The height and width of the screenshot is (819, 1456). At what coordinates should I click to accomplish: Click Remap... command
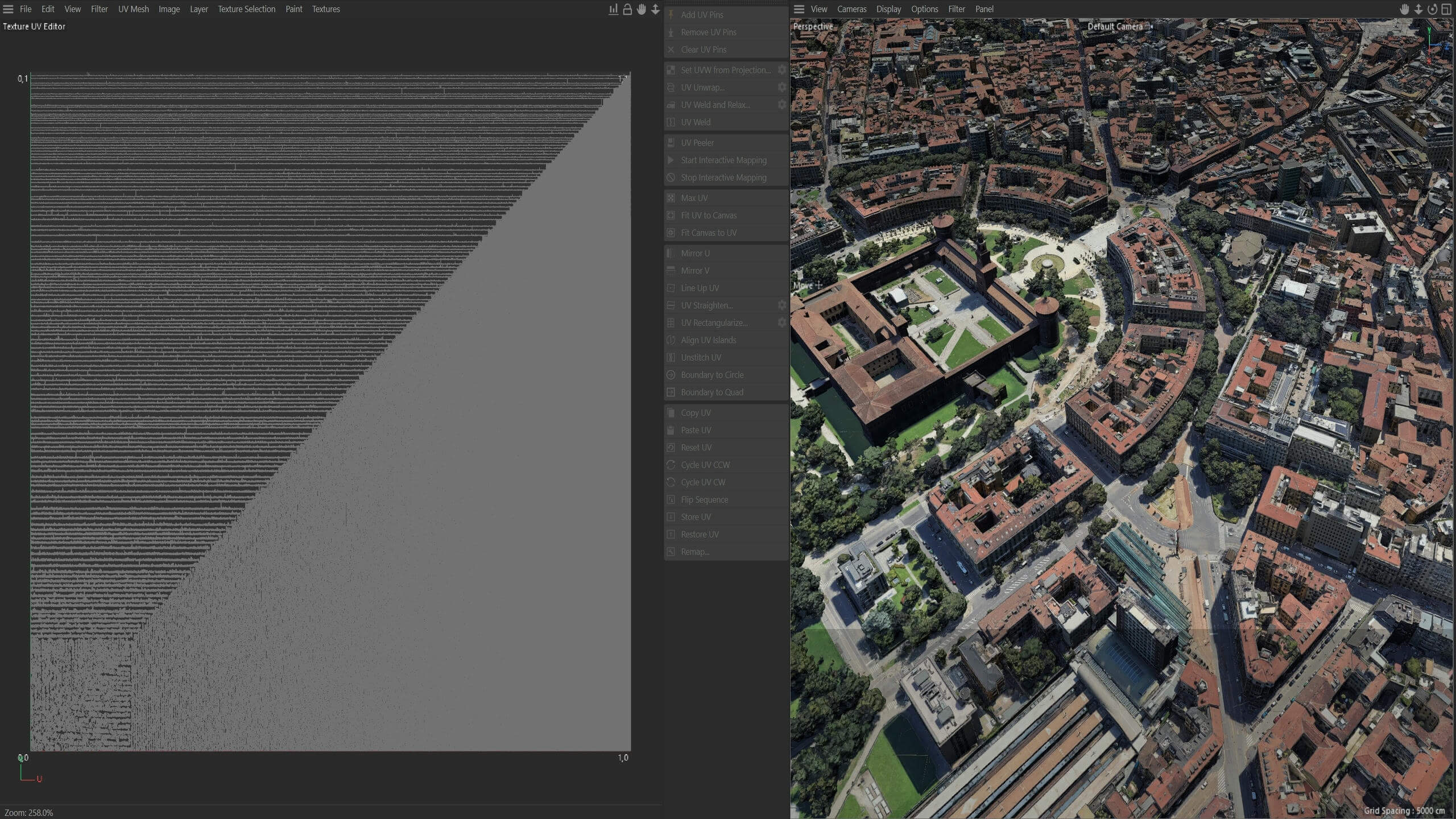726,552
